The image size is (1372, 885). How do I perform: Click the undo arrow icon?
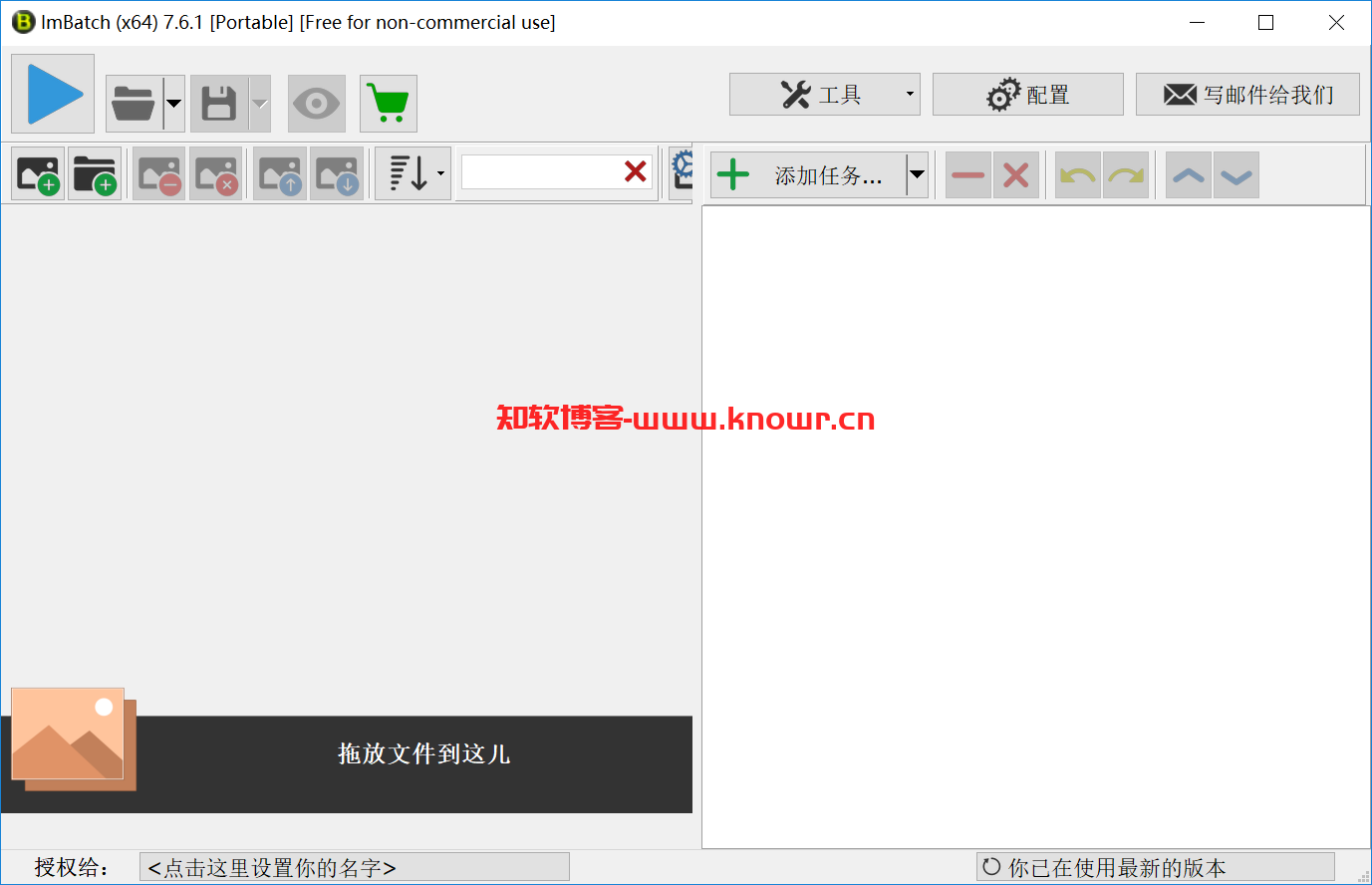click(1077, 175)
